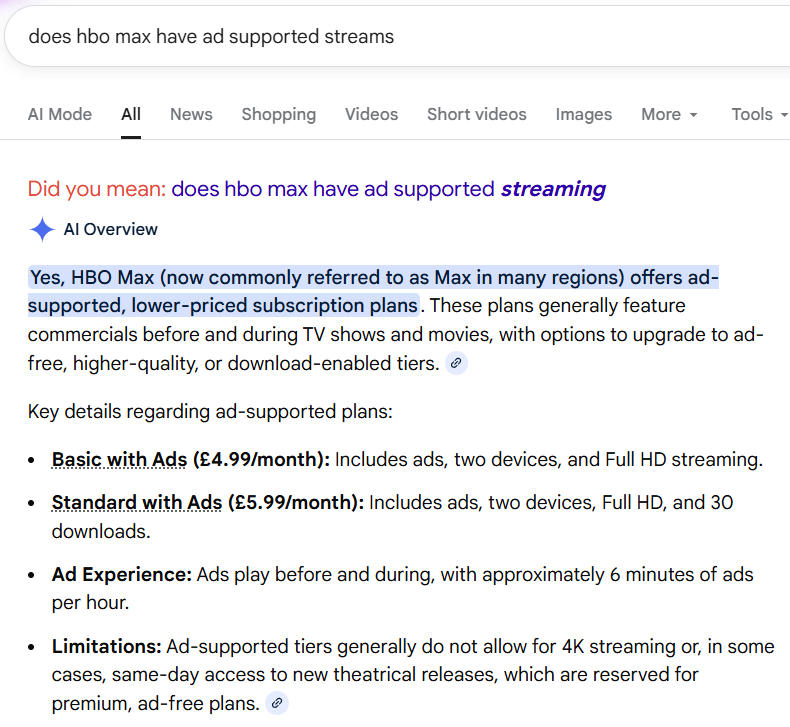Viewport: 790px width, 727px height.
Task: Click the highlighted 'Yes, HBO Max' answer text
Action: click(x=373, y=291)
